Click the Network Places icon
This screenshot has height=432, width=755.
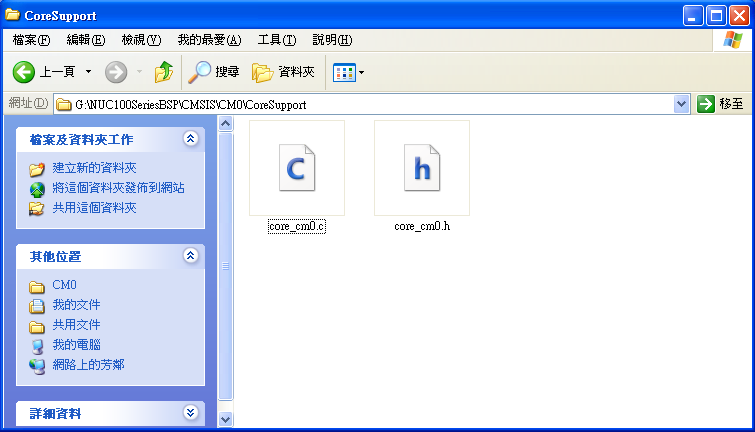(37, 367)
